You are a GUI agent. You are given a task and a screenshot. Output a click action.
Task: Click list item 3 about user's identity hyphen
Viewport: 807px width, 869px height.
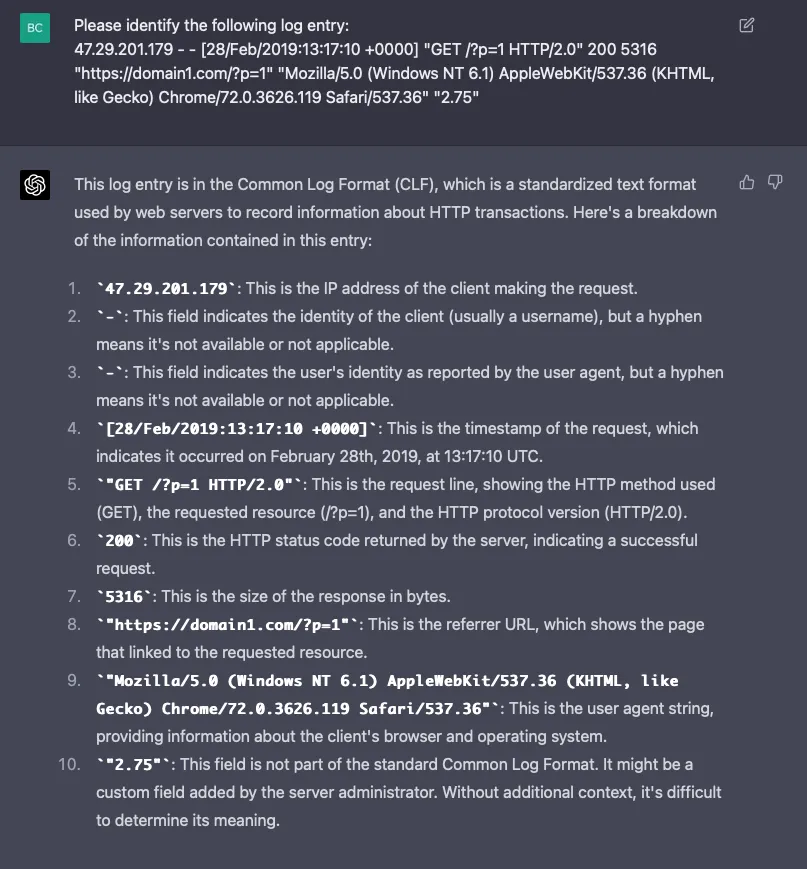(x=410, y=386)
